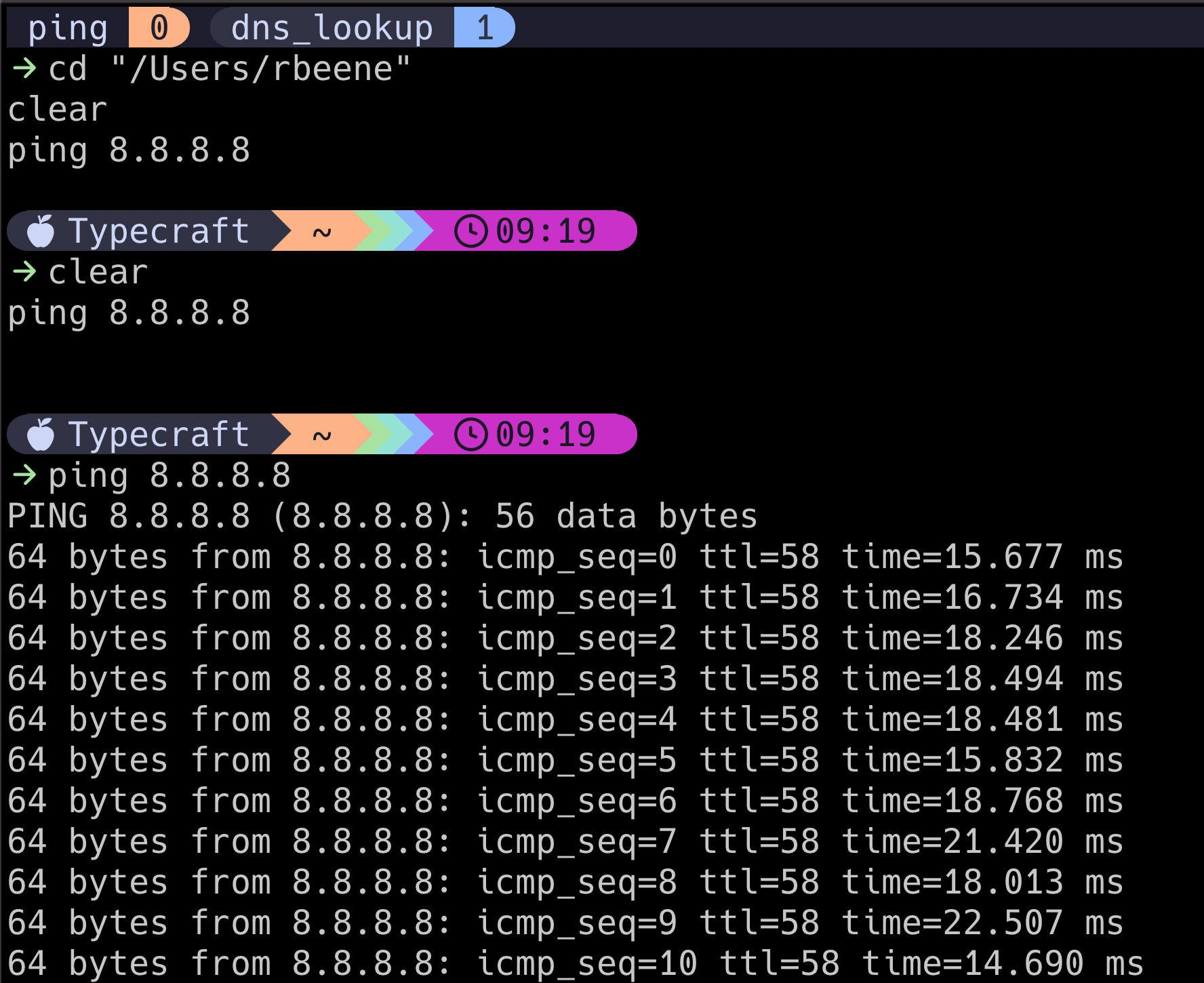Click the dns_lookup tab index 1 badge
Viewport: 1204px width, 983px height.
(484, 28)
